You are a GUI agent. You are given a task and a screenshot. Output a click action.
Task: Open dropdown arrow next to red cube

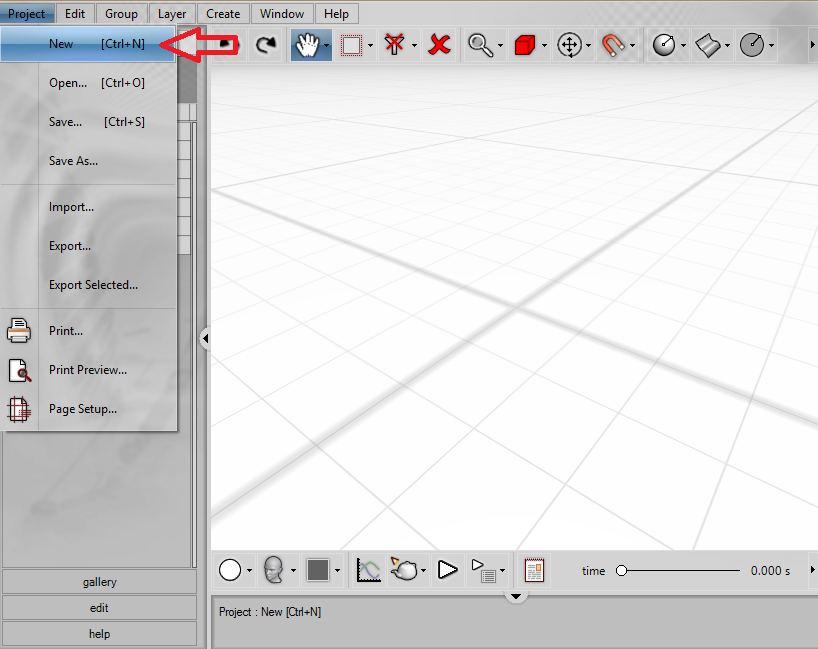pyautogui.click(x=544, y=45)
